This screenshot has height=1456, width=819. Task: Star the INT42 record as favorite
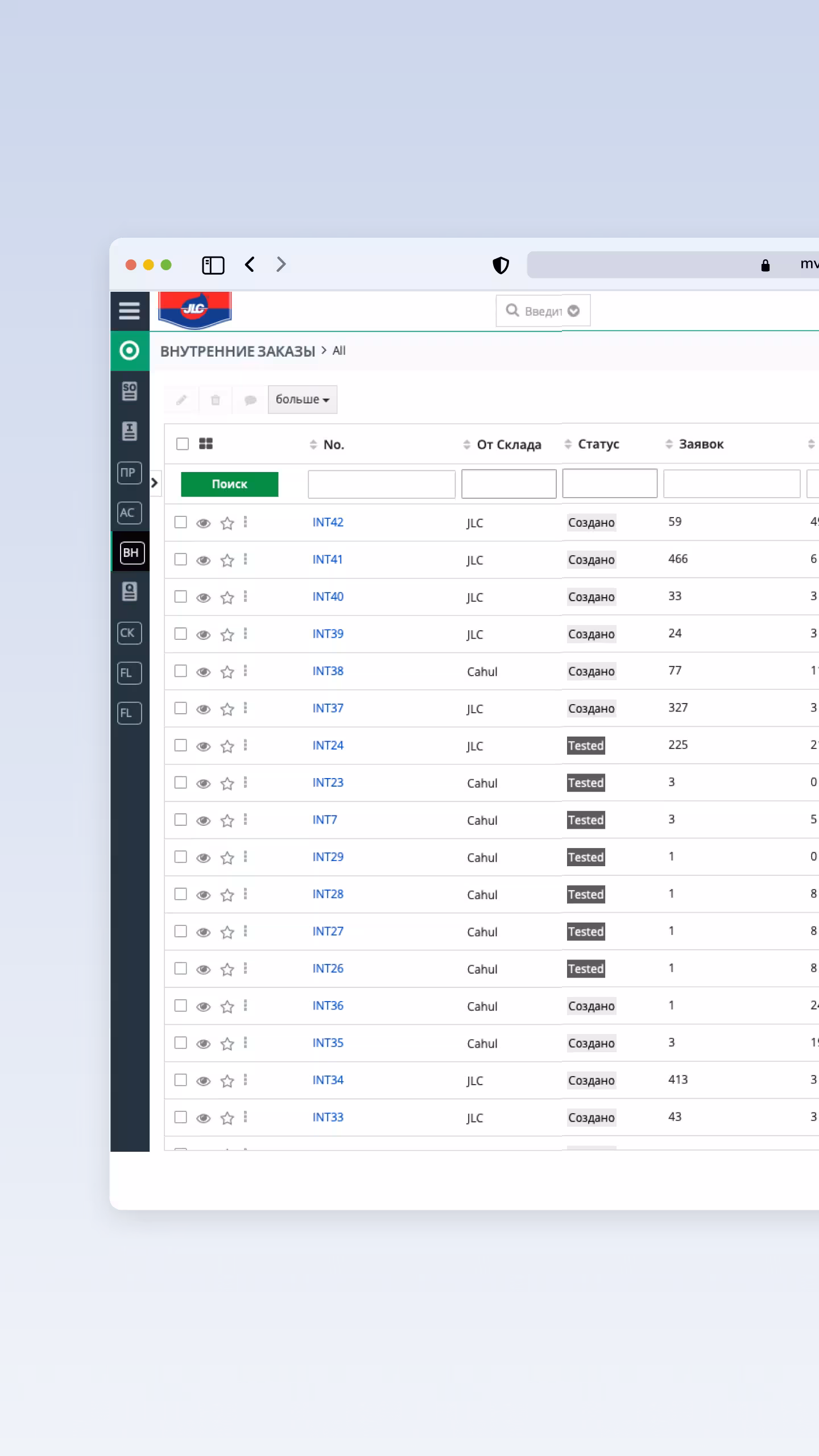coord(227,523)
